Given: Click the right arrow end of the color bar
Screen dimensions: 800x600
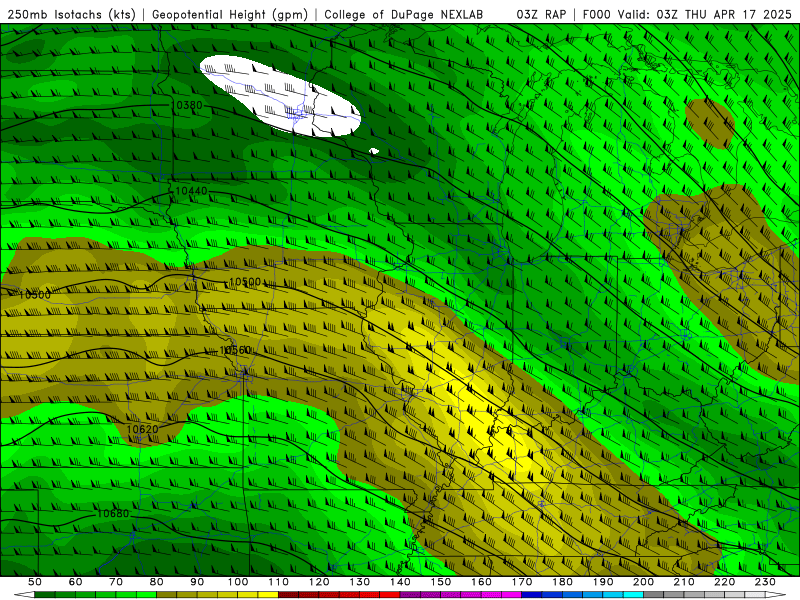Looking at the screenshot, I should click(x=776, y=595).
